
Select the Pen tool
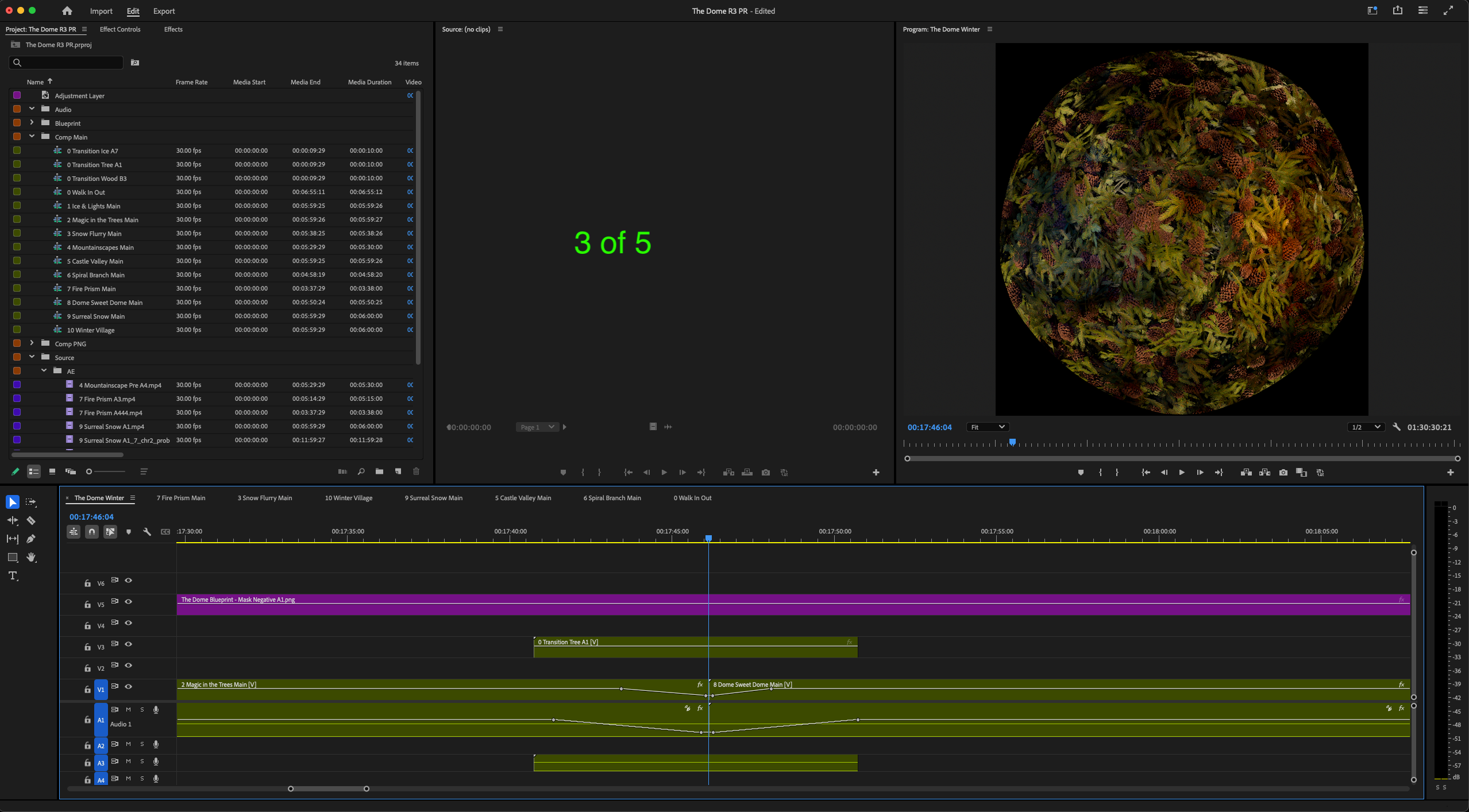tap(31, 539)
